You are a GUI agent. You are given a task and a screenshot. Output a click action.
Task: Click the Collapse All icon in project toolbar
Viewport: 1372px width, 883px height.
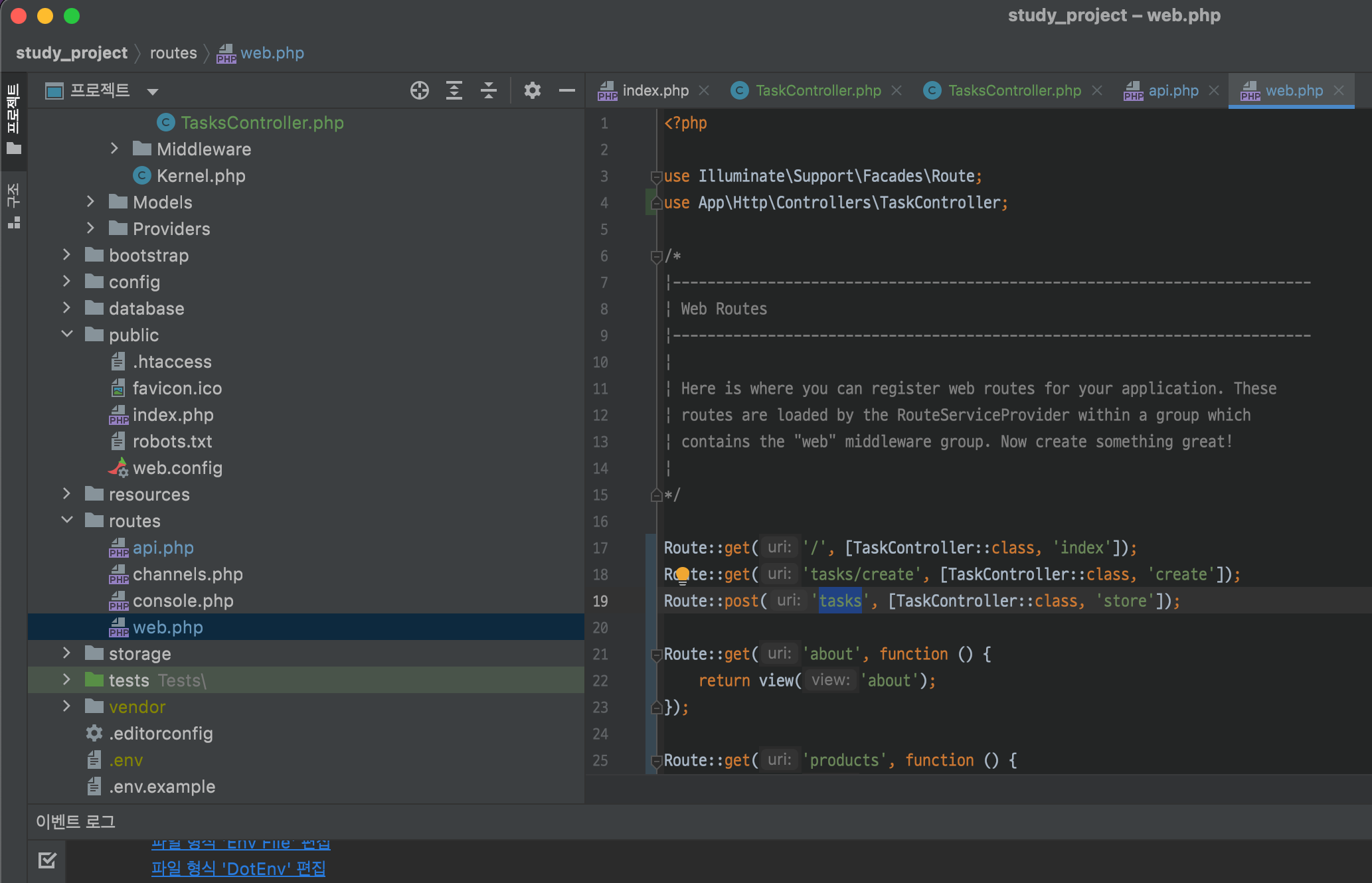point(489,90)
